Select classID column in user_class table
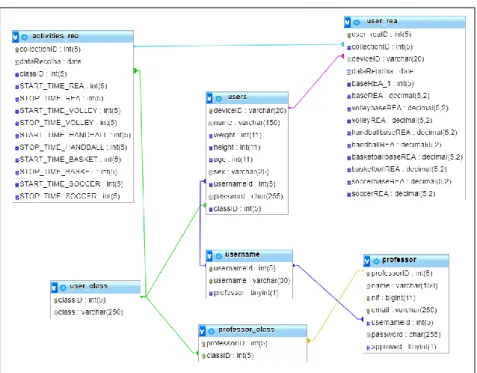477x373 pixels. point(80,300)
